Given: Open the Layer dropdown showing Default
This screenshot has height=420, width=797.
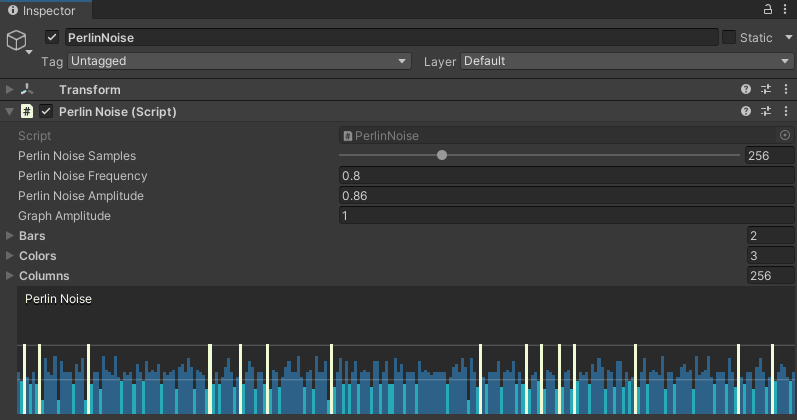Looking at the screenshot, I should coord(627,61).
